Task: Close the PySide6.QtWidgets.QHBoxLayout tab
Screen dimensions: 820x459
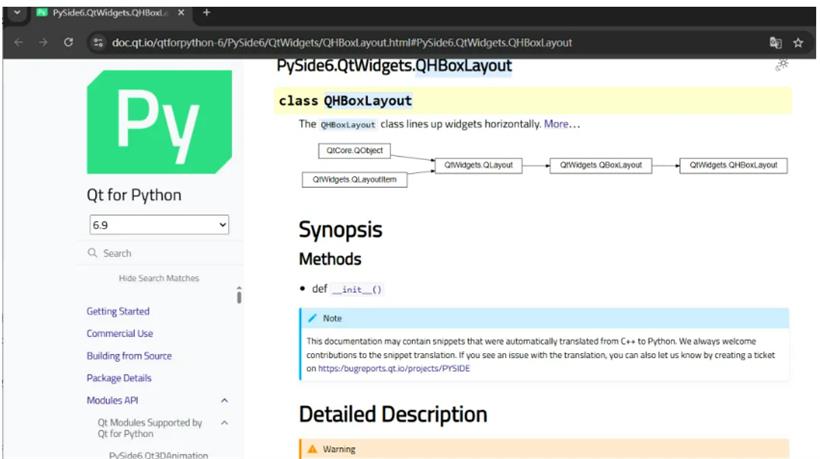Action: (181, 13)
